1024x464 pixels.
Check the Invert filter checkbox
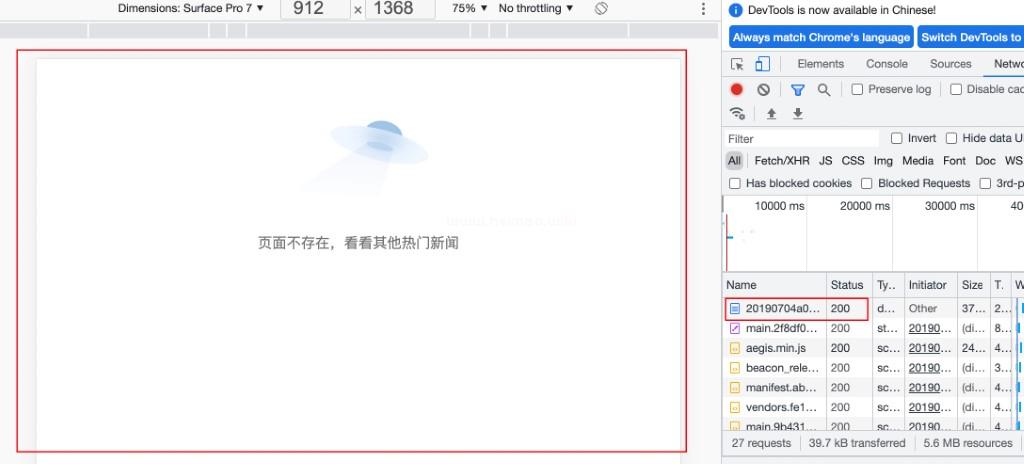tap(897, 138)
